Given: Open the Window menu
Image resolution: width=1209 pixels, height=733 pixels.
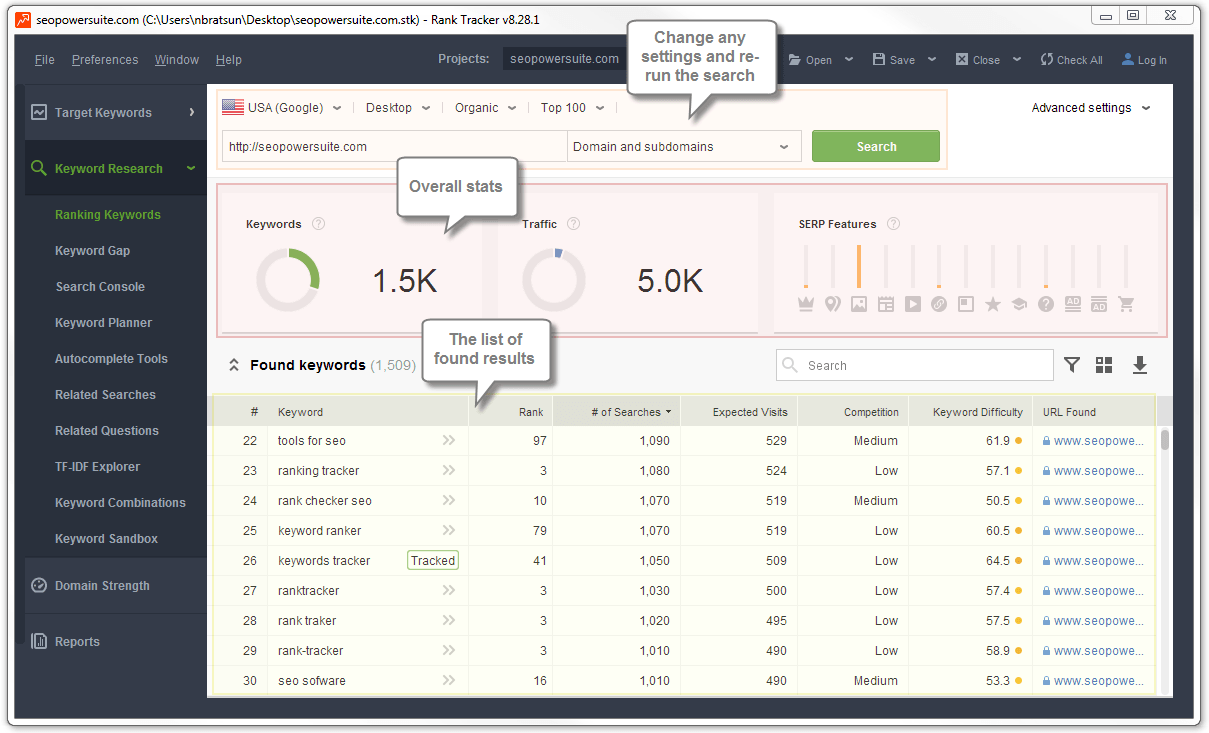Looking at the screenshot, I should (177, 60).
